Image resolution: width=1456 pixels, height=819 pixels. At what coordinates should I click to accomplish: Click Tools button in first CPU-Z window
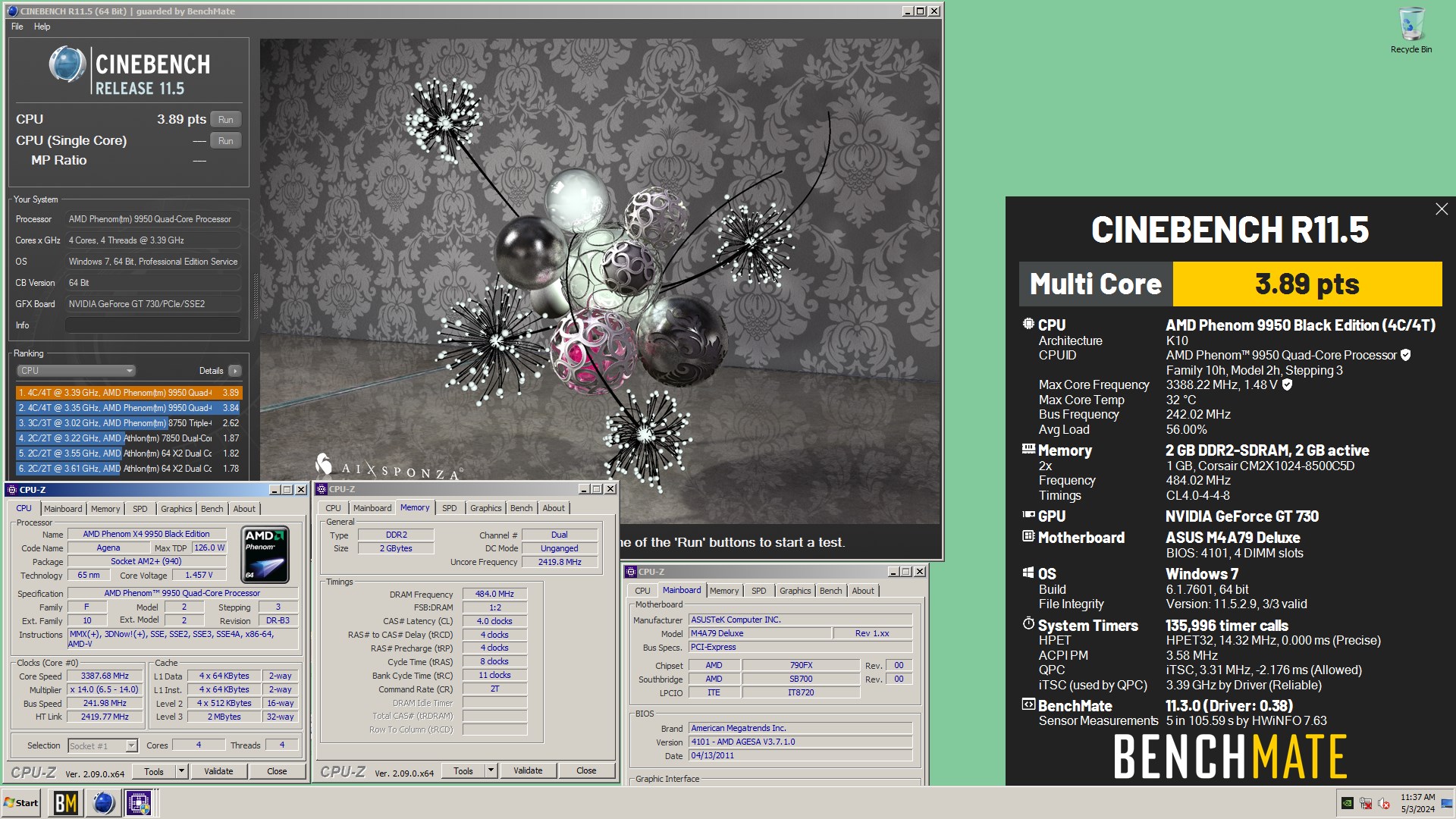click(x=154, y=771)
